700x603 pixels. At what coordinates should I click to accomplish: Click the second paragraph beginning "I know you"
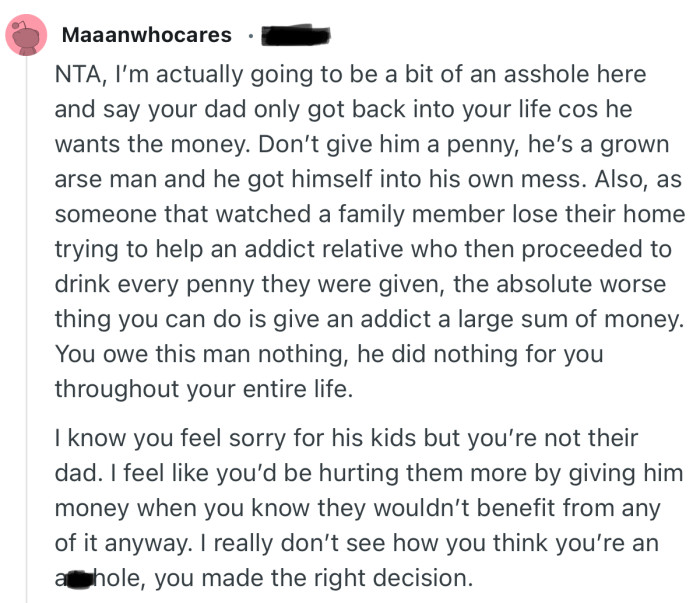click(360, 508)
